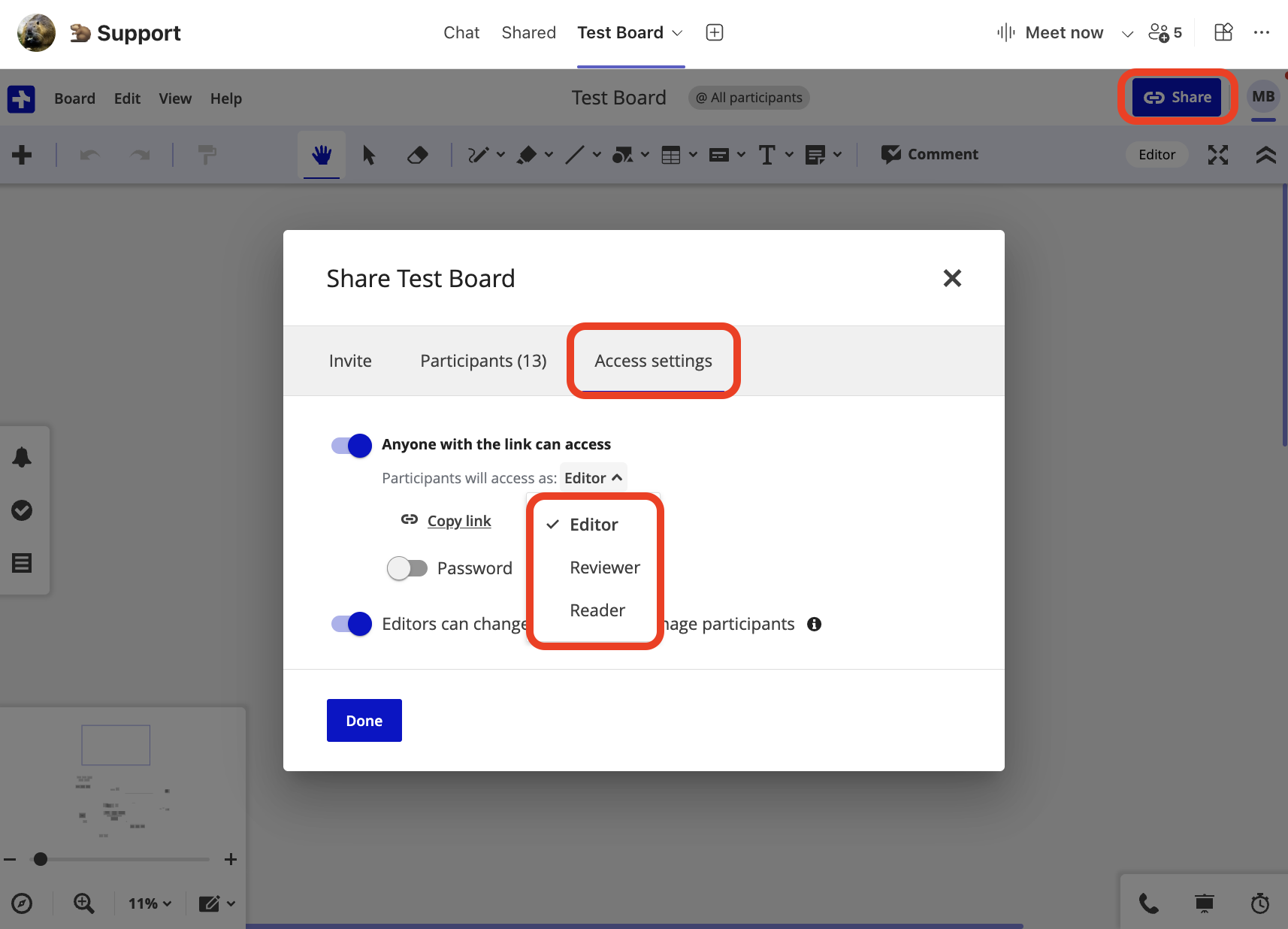Screen dimensions: 1288x929
Task: Open the 11% zoom level dropdown
Action: (150, 903)
